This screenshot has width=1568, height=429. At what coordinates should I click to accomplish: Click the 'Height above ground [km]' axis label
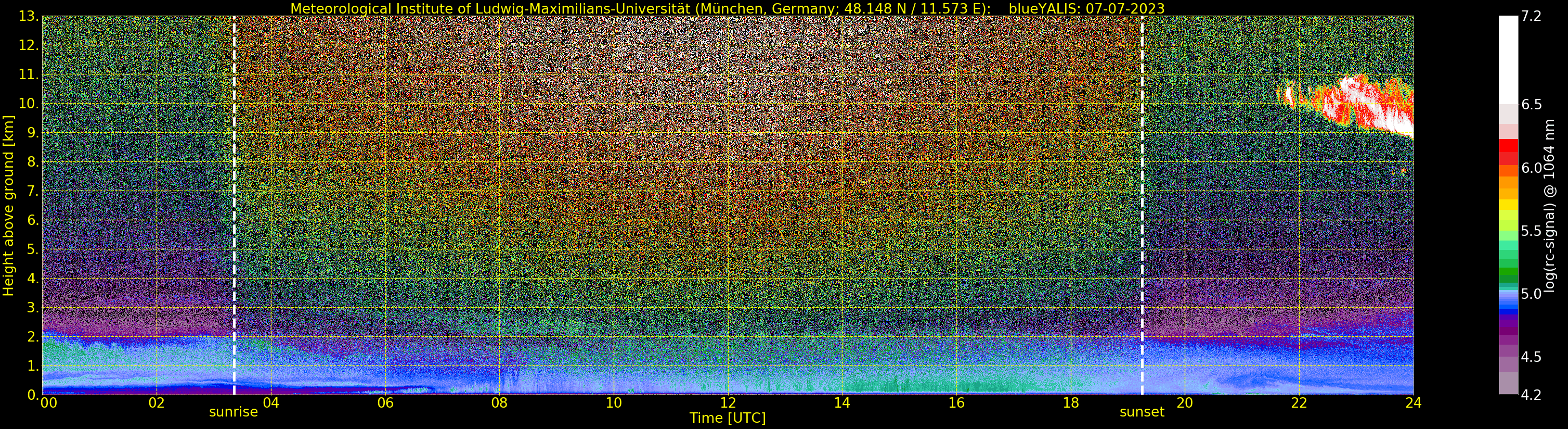tap(8, 205)
